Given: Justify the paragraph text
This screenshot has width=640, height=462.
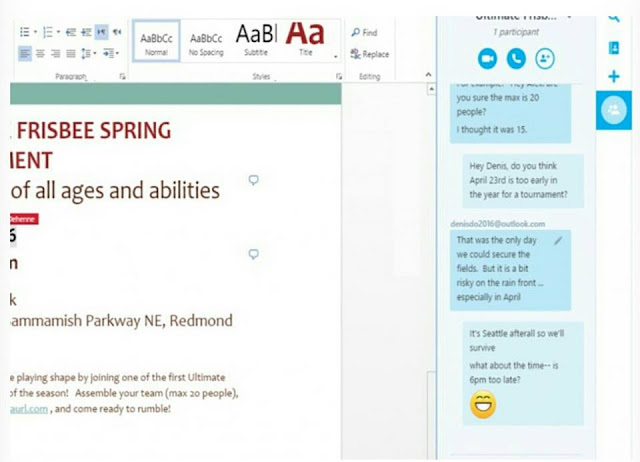Looking at the screenshot, I should click(71, 53).
